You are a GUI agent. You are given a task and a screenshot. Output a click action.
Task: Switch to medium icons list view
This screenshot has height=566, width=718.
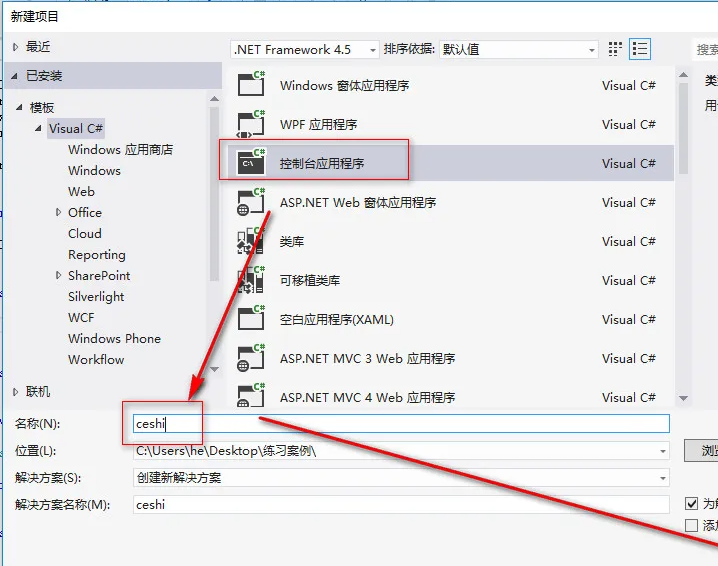point(640,49)
